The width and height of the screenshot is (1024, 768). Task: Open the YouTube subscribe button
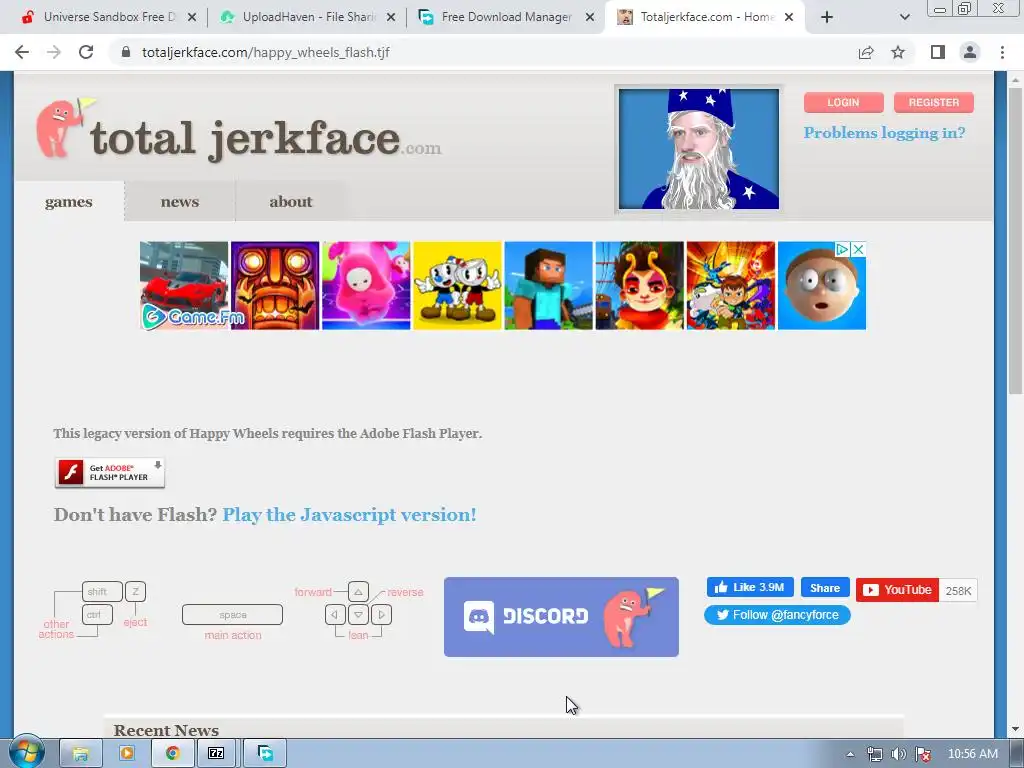(x=897, y=590)
